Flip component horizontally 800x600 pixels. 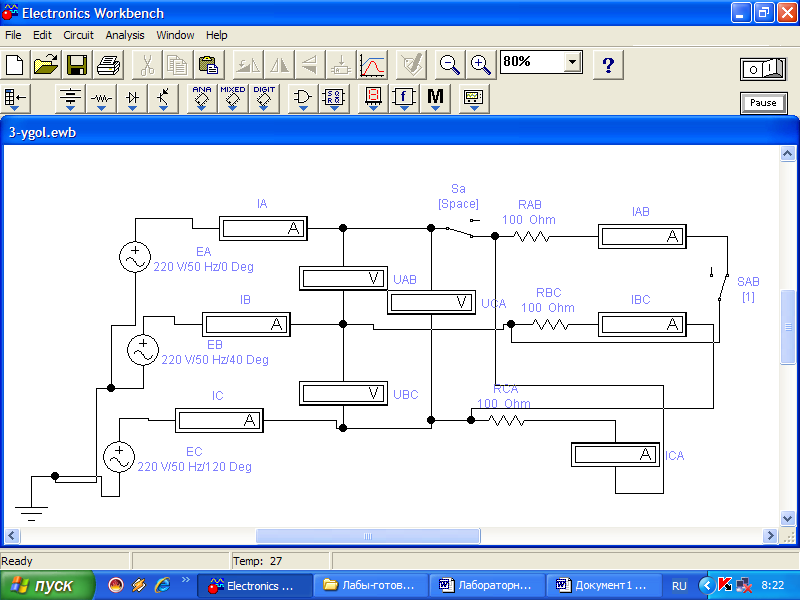(279, 65)
